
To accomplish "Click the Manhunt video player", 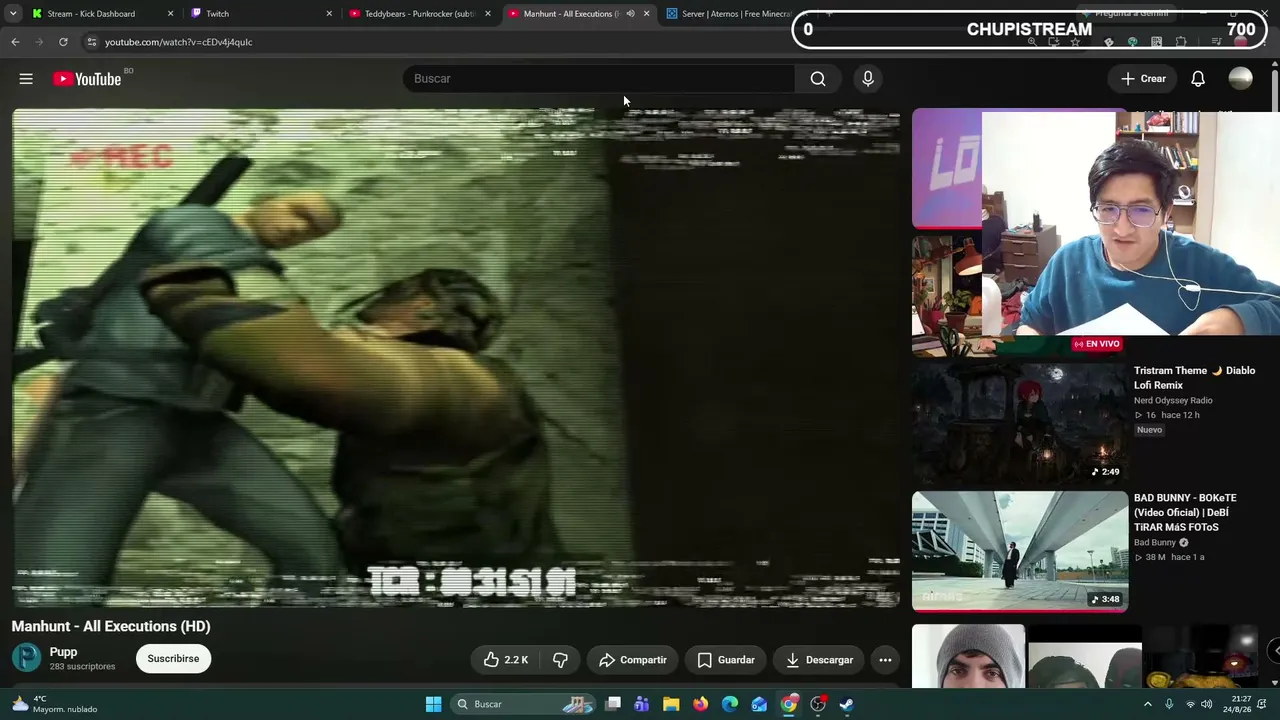I will coord(456,358).
